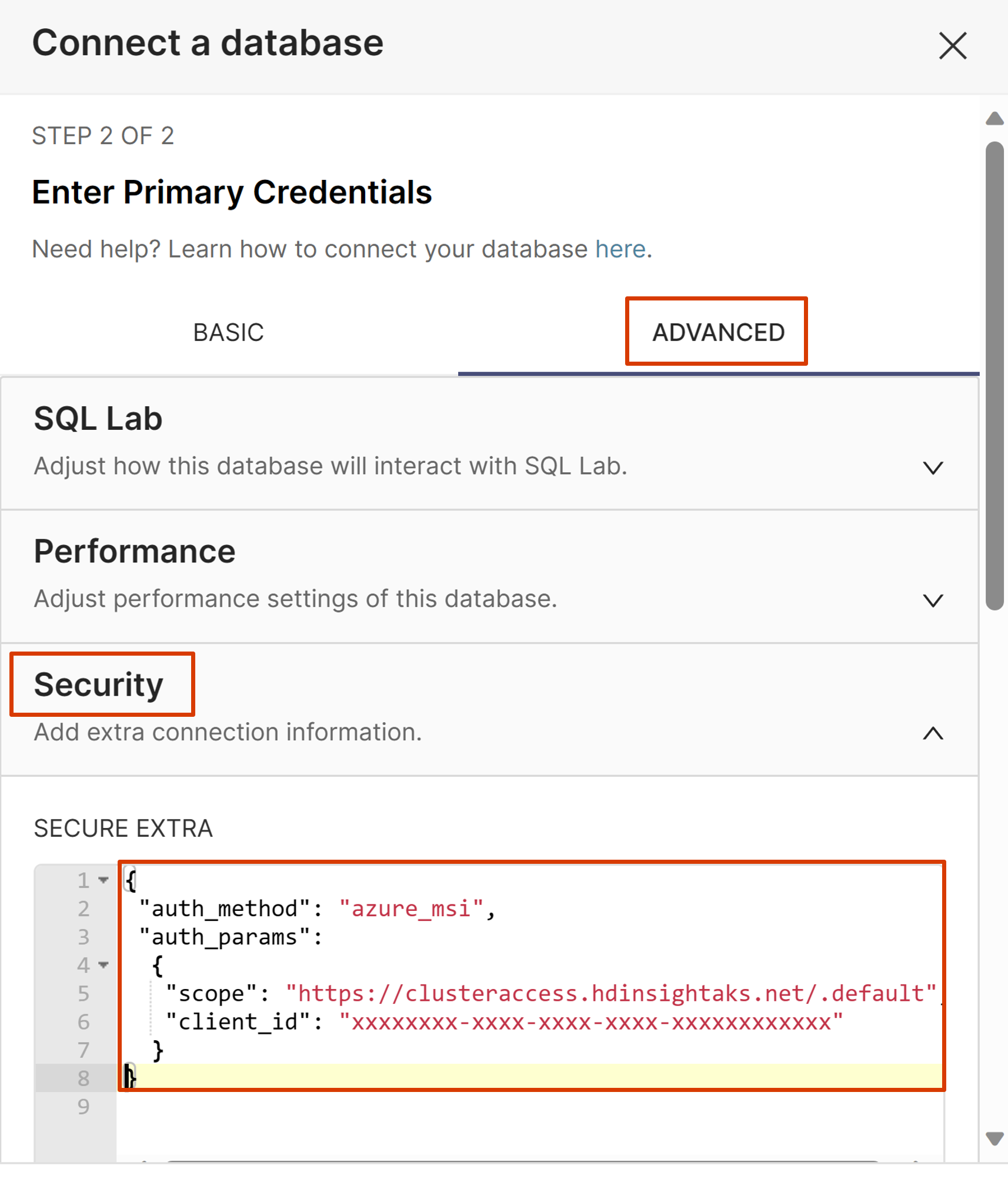This screenshot has height=1179, width=1008.
Task: Fold the JSON block at line 1
Action: tap(104, 880)
